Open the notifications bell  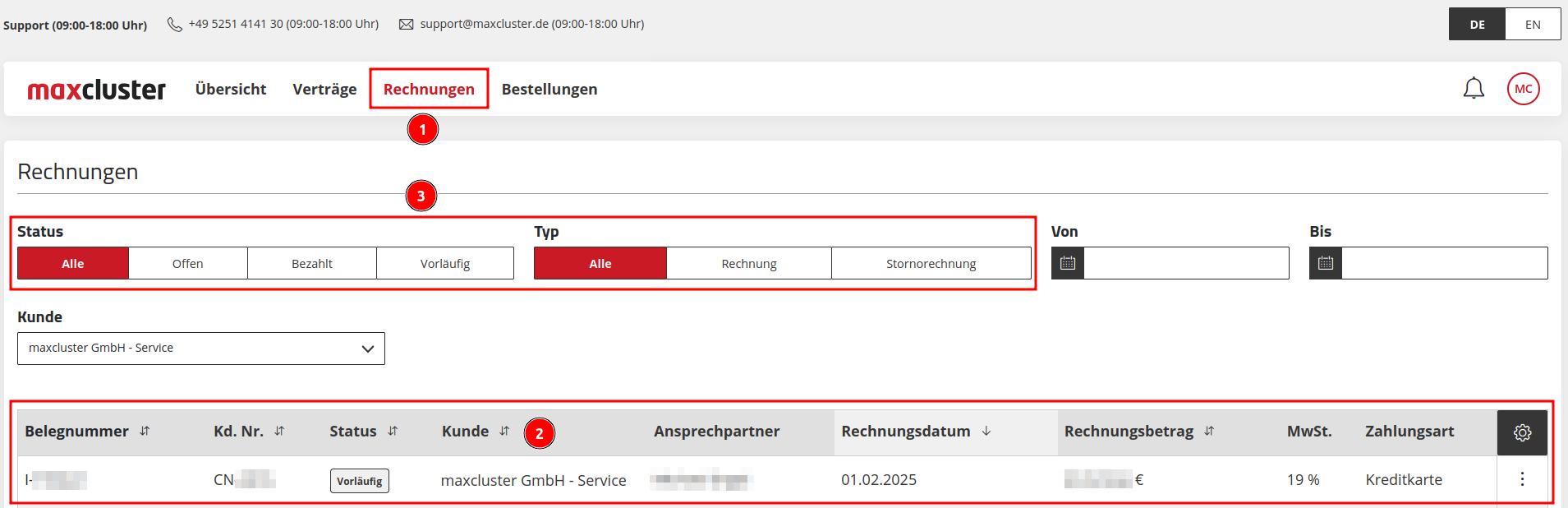(1474, 88)
